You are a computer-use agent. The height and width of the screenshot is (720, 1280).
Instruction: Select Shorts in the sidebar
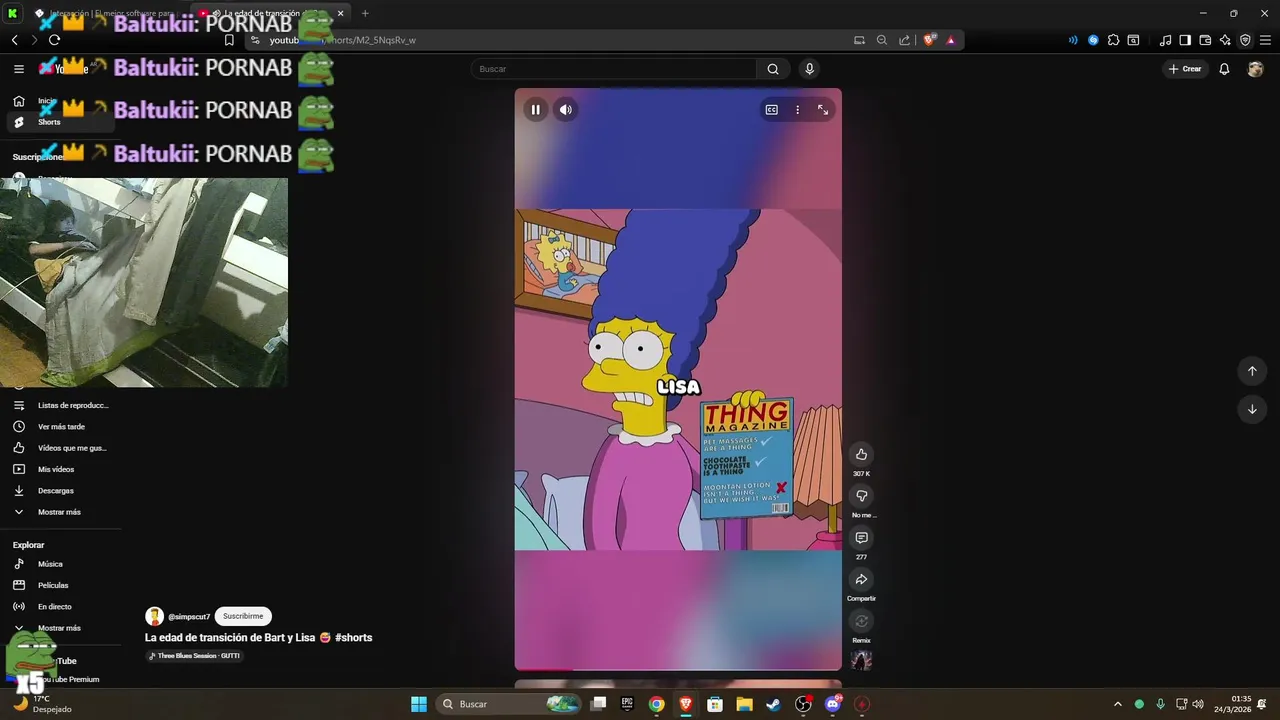pyautogui.click(x=60, y=122)
